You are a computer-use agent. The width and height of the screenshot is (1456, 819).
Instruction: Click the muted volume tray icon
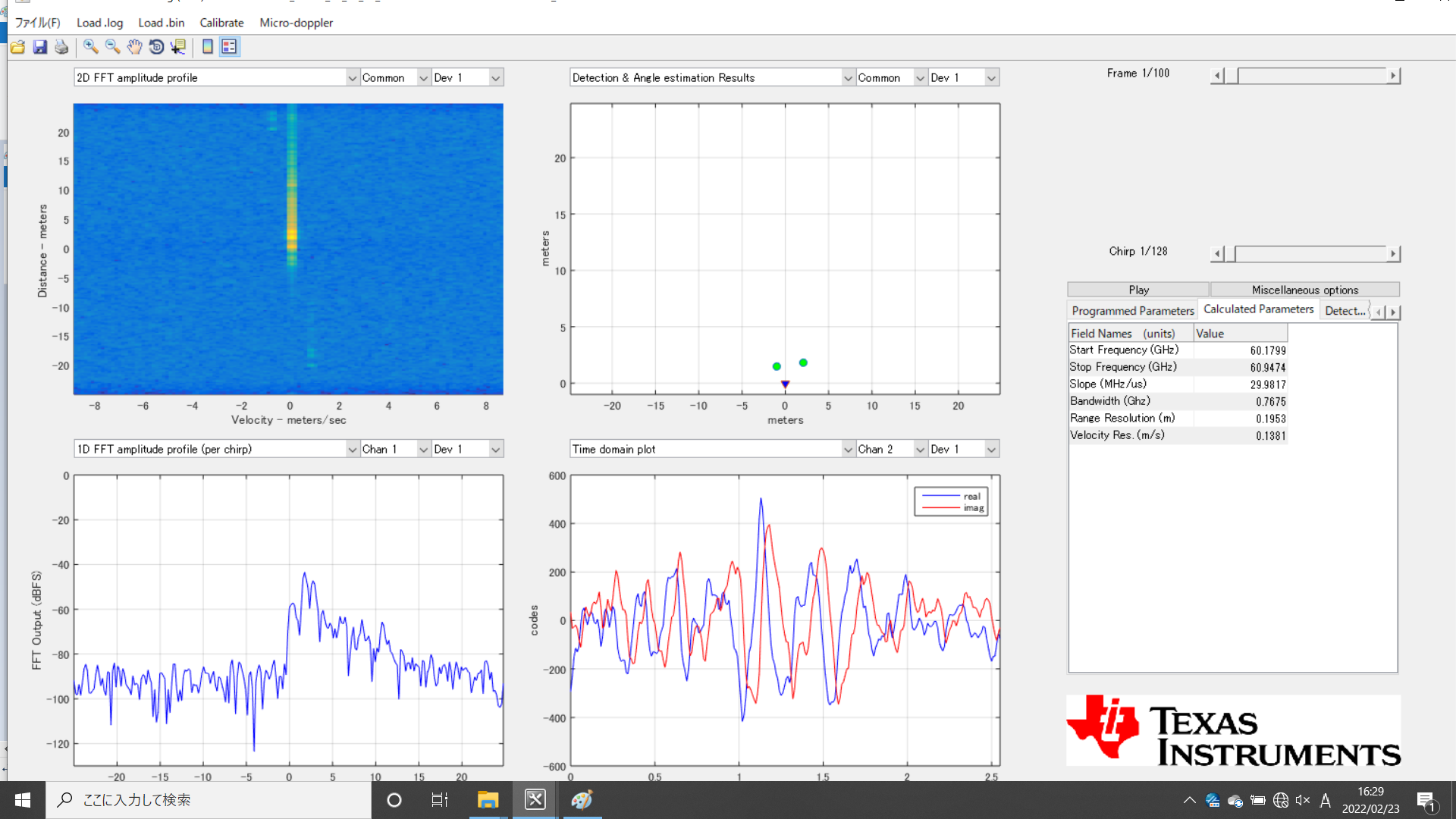click(x=1303, y=800)
